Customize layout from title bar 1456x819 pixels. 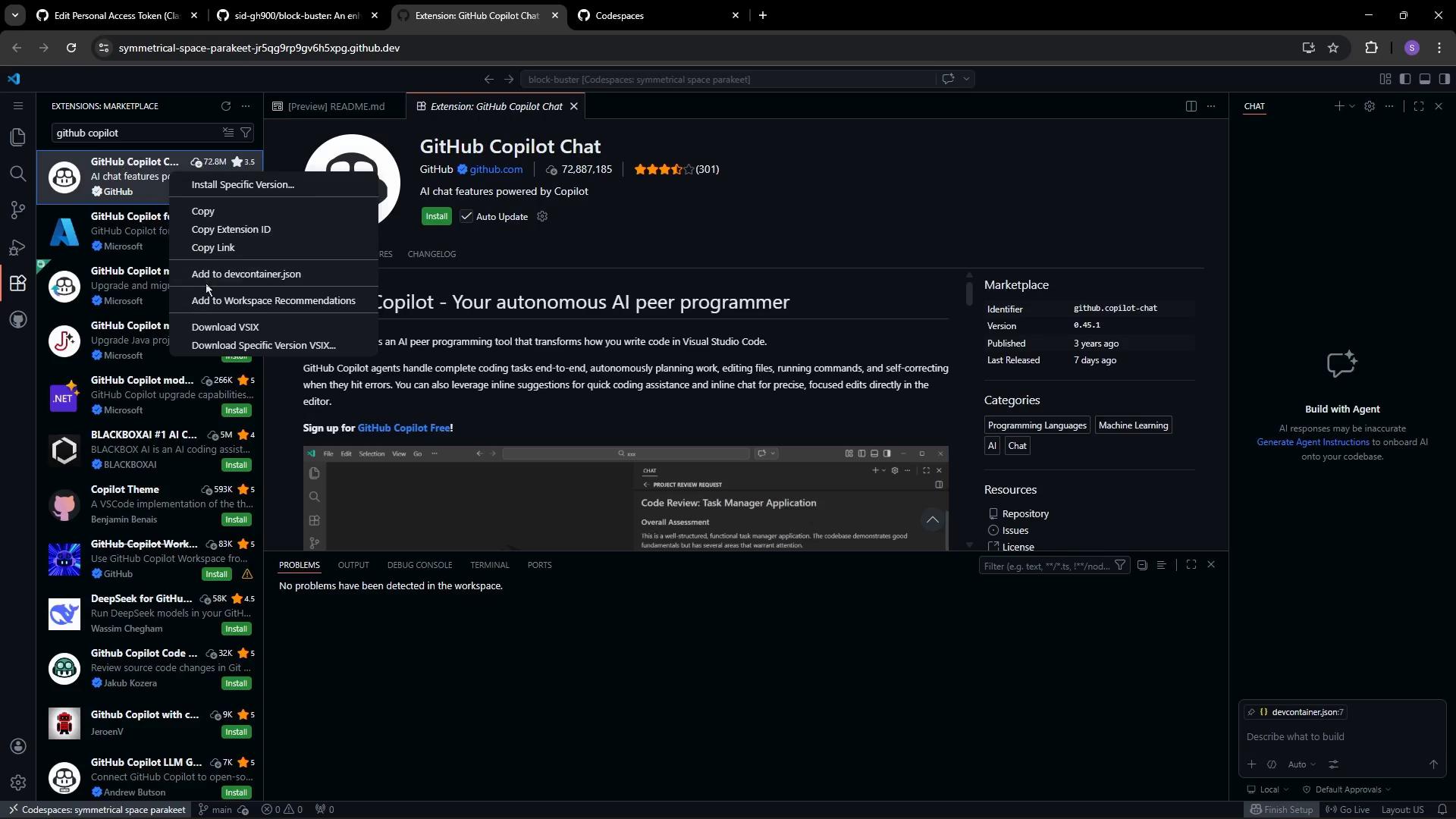coord(1385,79)
